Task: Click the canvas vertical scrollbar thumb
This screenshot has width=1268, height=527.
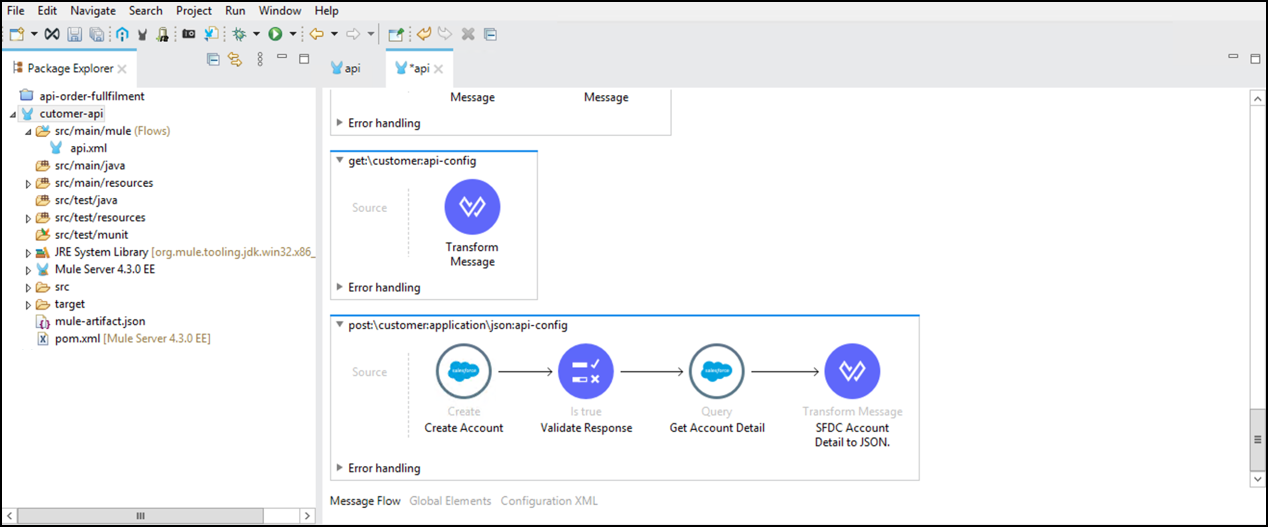Action: pos(1258,441)
